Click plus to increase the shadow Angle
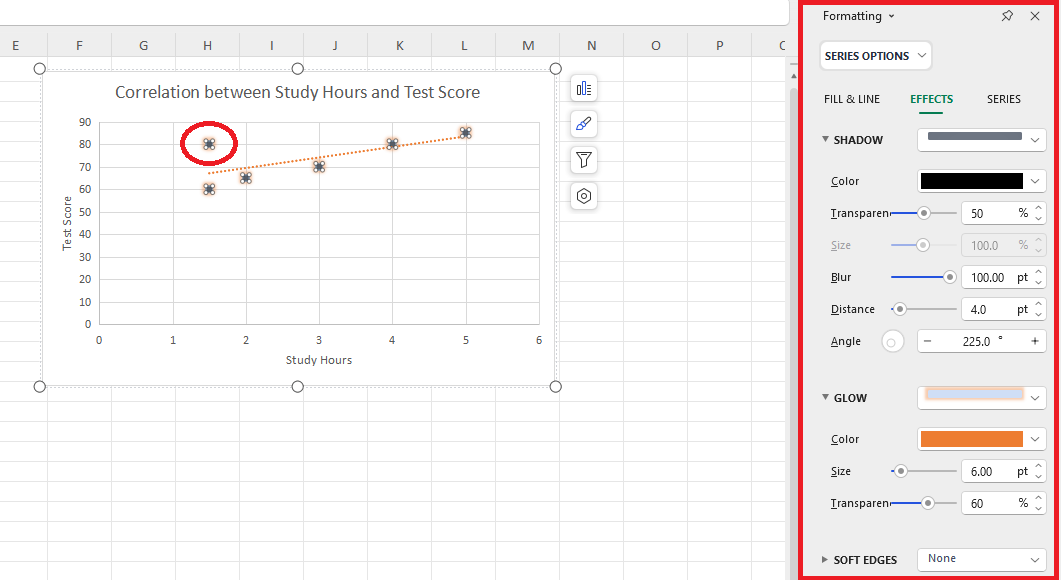1061x580 pixels. (1033, 341)
